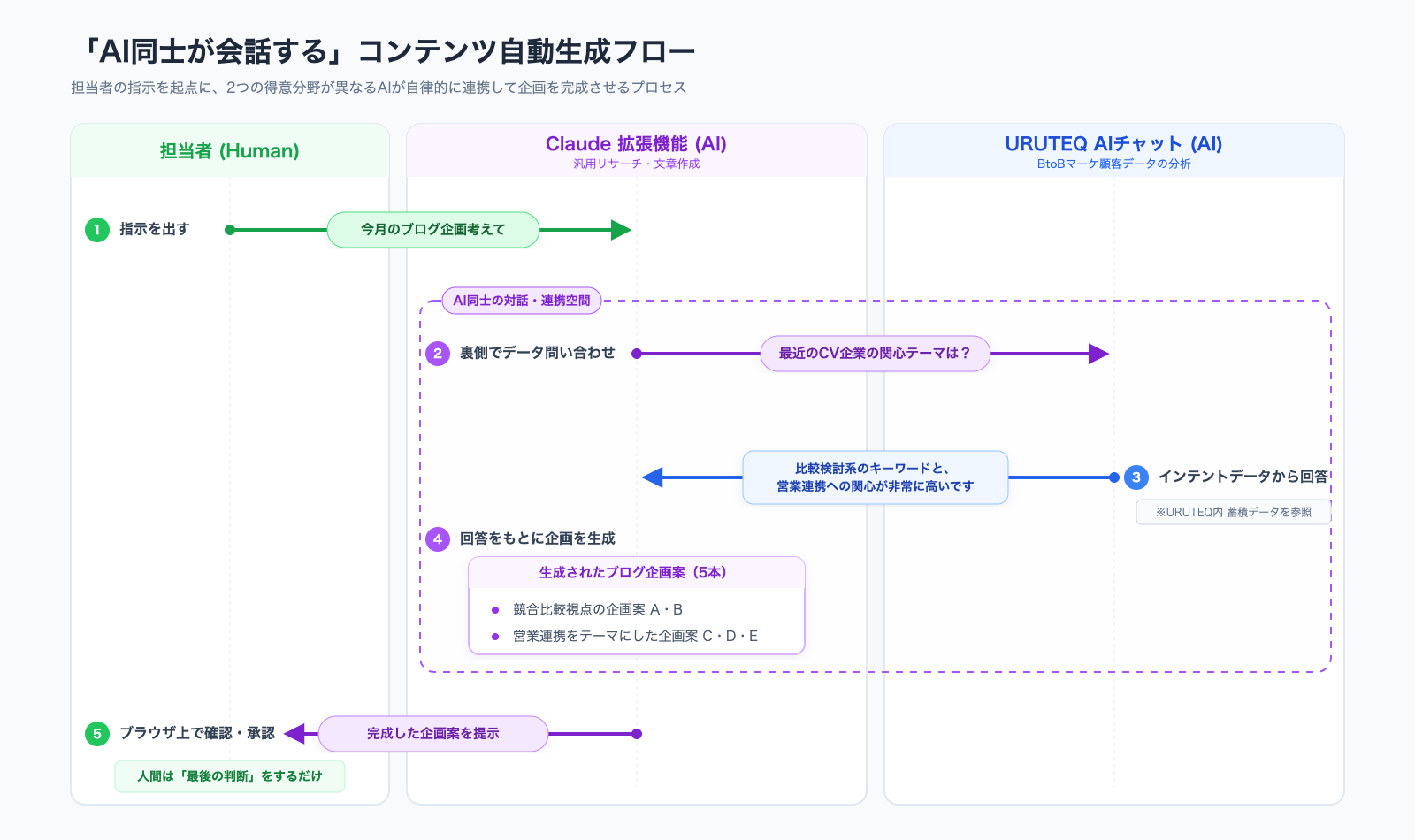Select the URUTEQ AIチャット (AI) column header
Viewport: 1415px width, 840px height.
[1113, 151]
